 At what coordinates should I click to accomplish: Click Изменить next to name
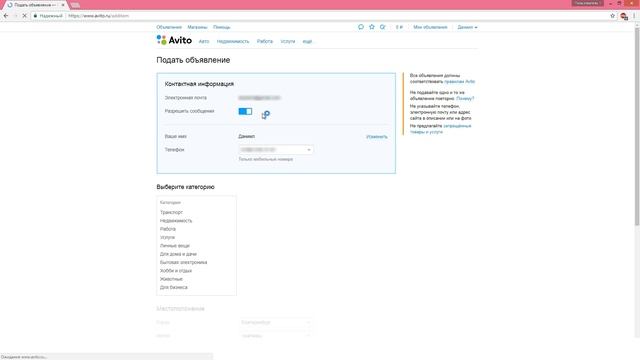click(x=377, y=137)
